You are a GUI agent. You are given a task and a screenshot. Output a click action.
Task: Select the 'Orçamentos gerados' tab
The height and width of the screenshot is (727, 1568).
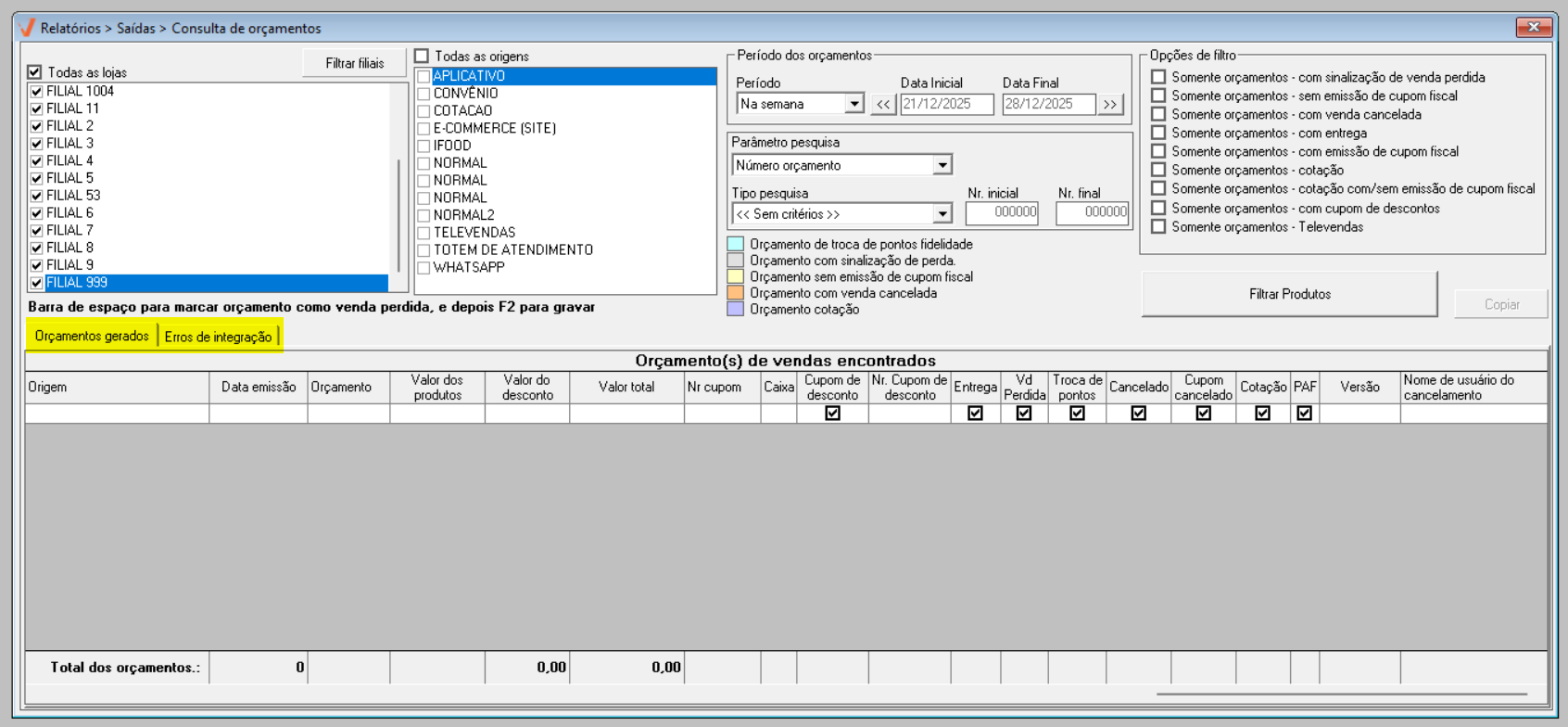coord(92,336)
